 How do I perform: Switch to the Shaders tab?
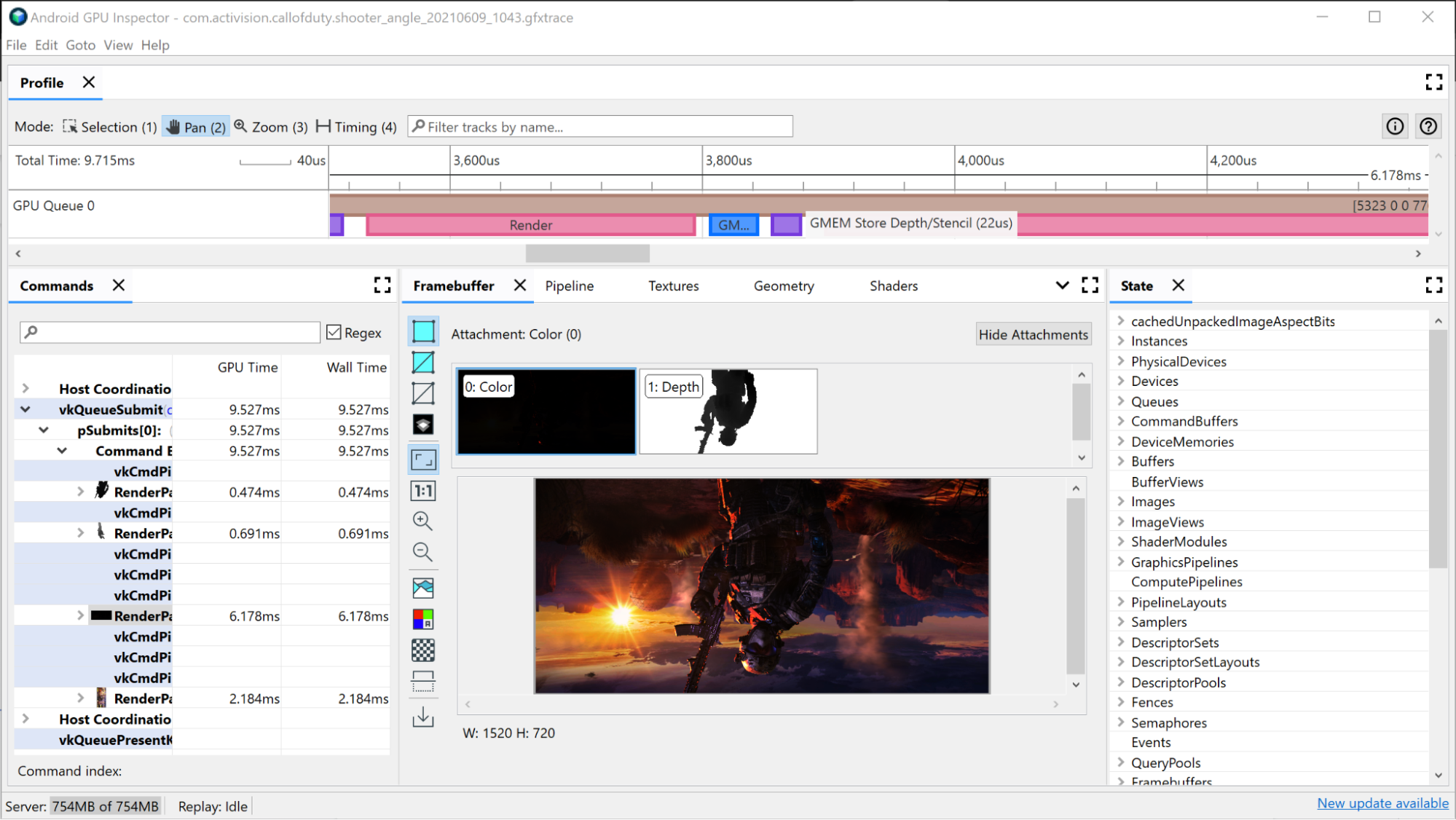point(893,285)
